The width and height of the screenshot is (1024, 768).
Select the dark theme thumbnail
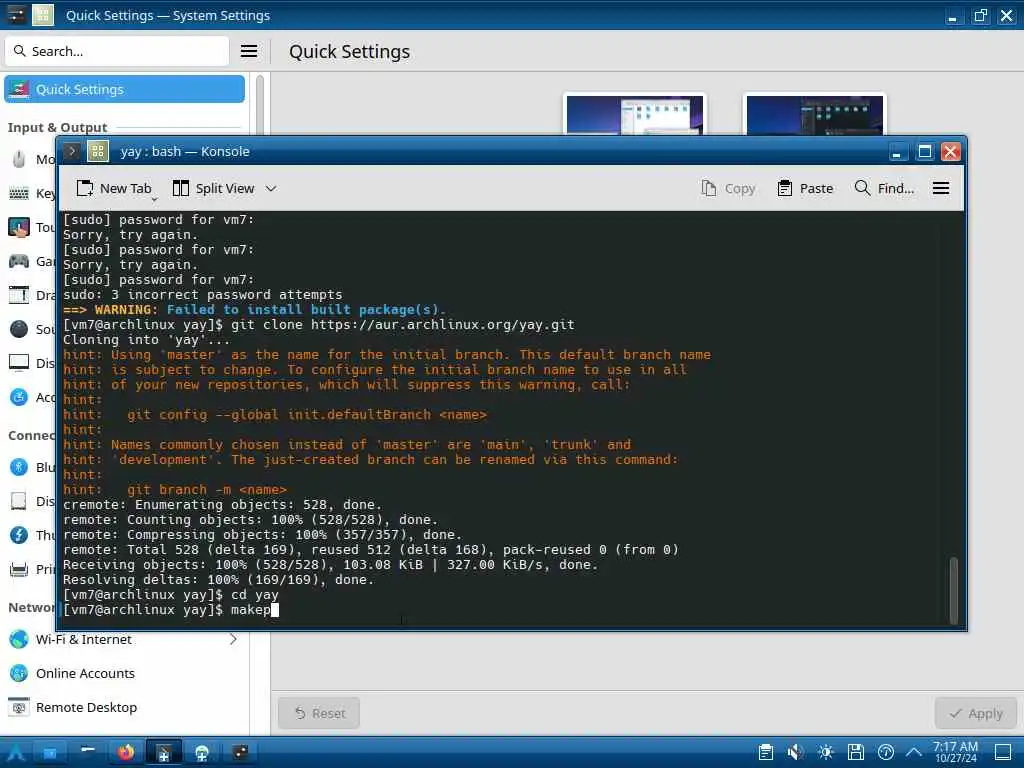tap(814, 114)
